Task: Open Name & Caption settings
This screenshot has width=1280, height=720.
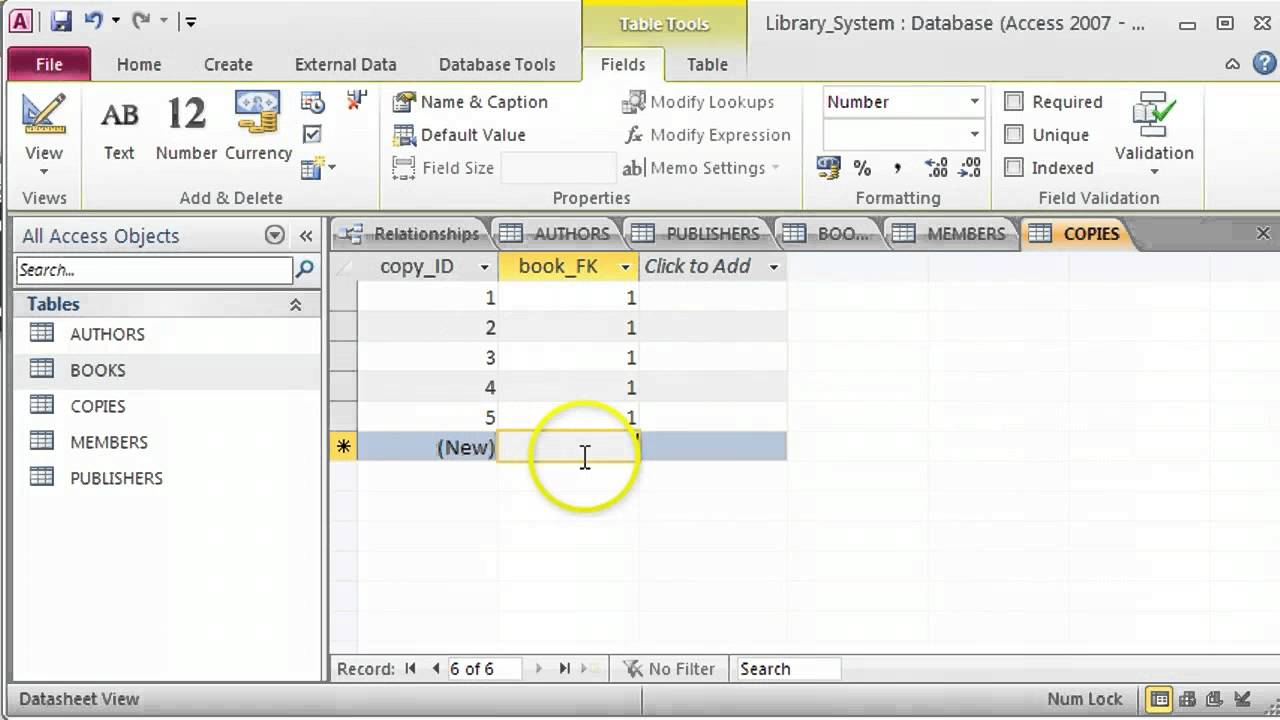Action: pos(470,102)
